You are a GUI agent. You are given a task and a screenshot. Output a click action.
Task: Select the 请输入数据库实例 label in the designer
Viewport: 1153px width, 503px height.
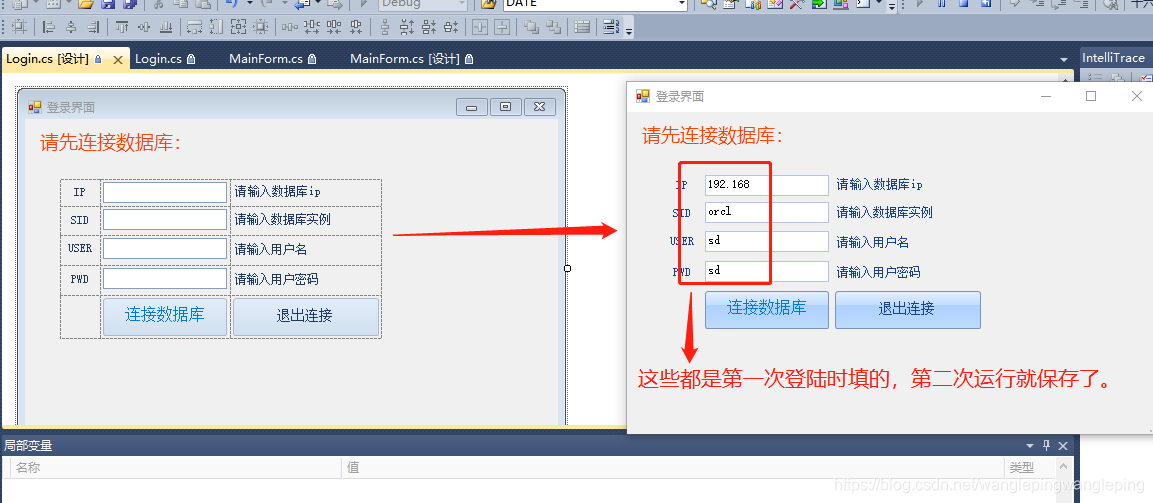tap(283, 220)
